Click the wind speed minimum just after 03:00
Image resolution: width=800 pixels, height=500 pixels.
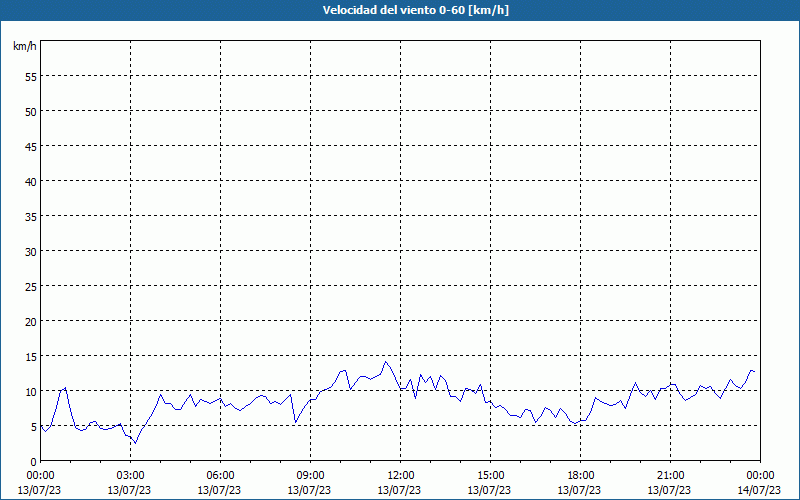[x=135, y=443]
